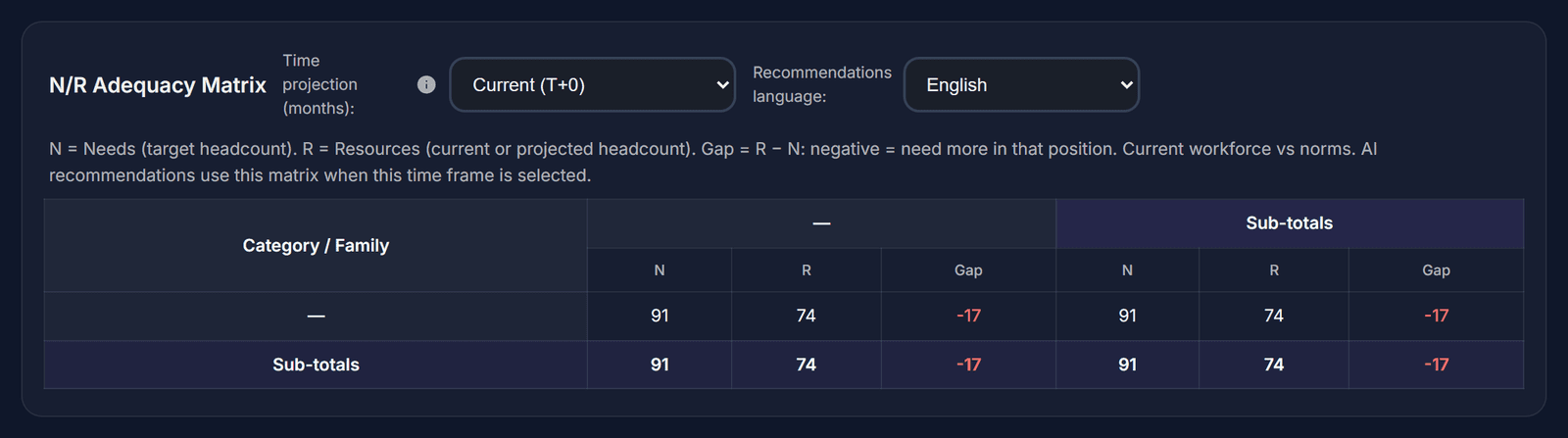Viewport: 1568px width, 438px height.
Task: Select the Sub-totals column group header
Action: pyautogui.click(x=1290, y=223)
